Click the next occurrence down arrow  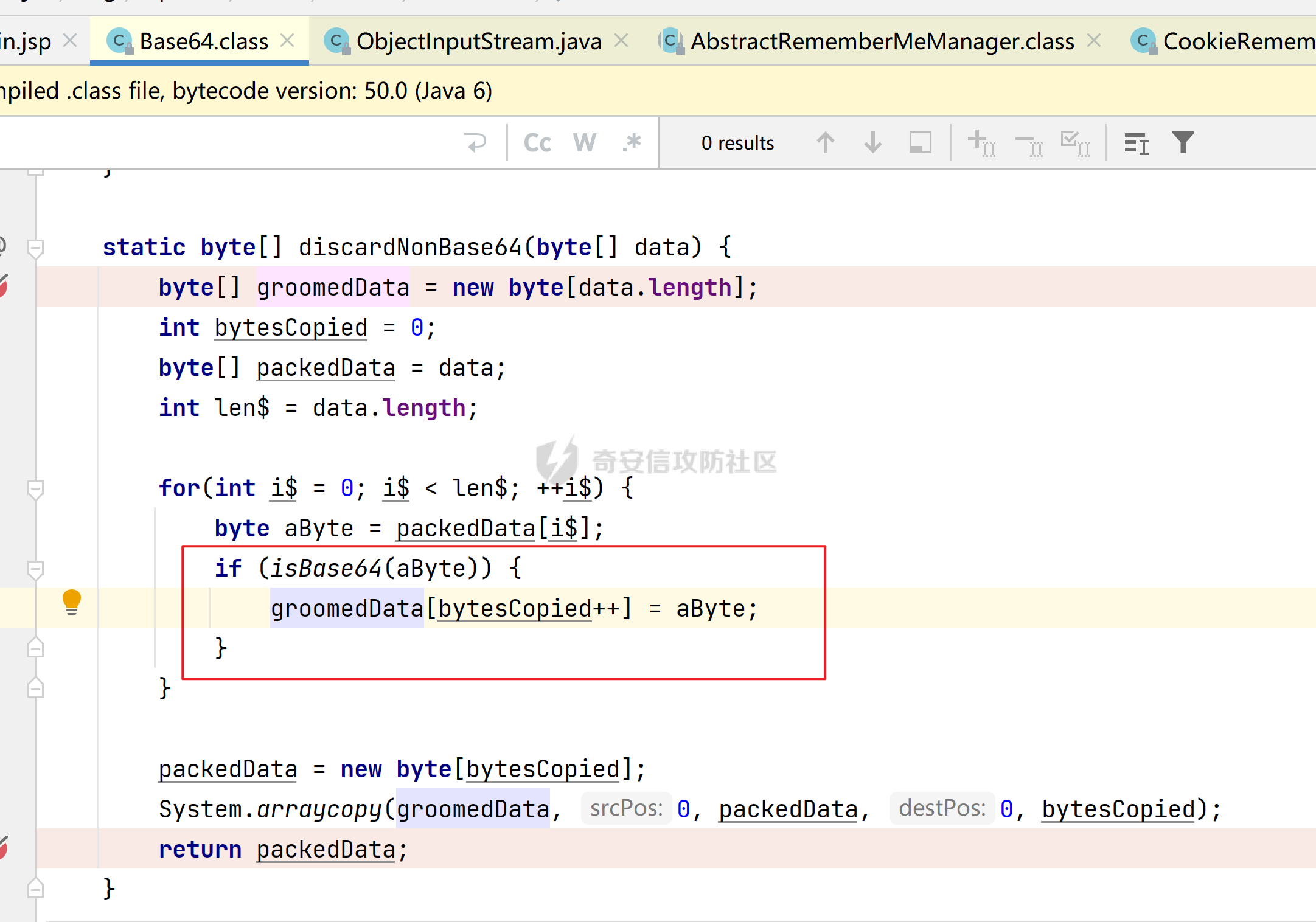(872, 143)
